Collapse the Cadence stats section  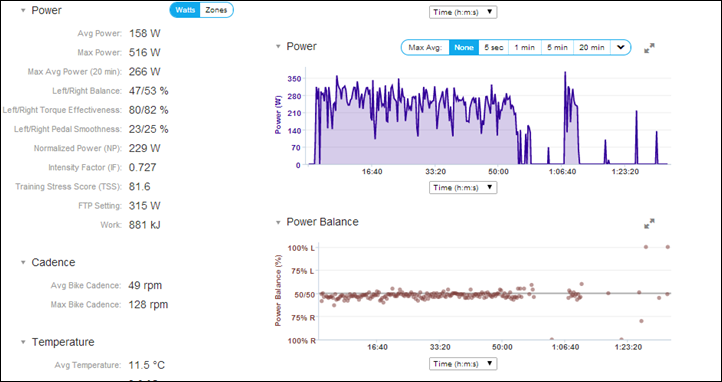(x=23, y=262)
